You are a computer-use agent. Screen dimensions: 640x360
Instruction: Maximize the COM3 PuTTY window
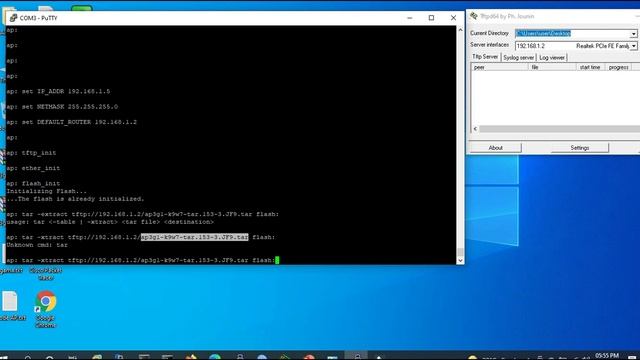pos(431,18)
